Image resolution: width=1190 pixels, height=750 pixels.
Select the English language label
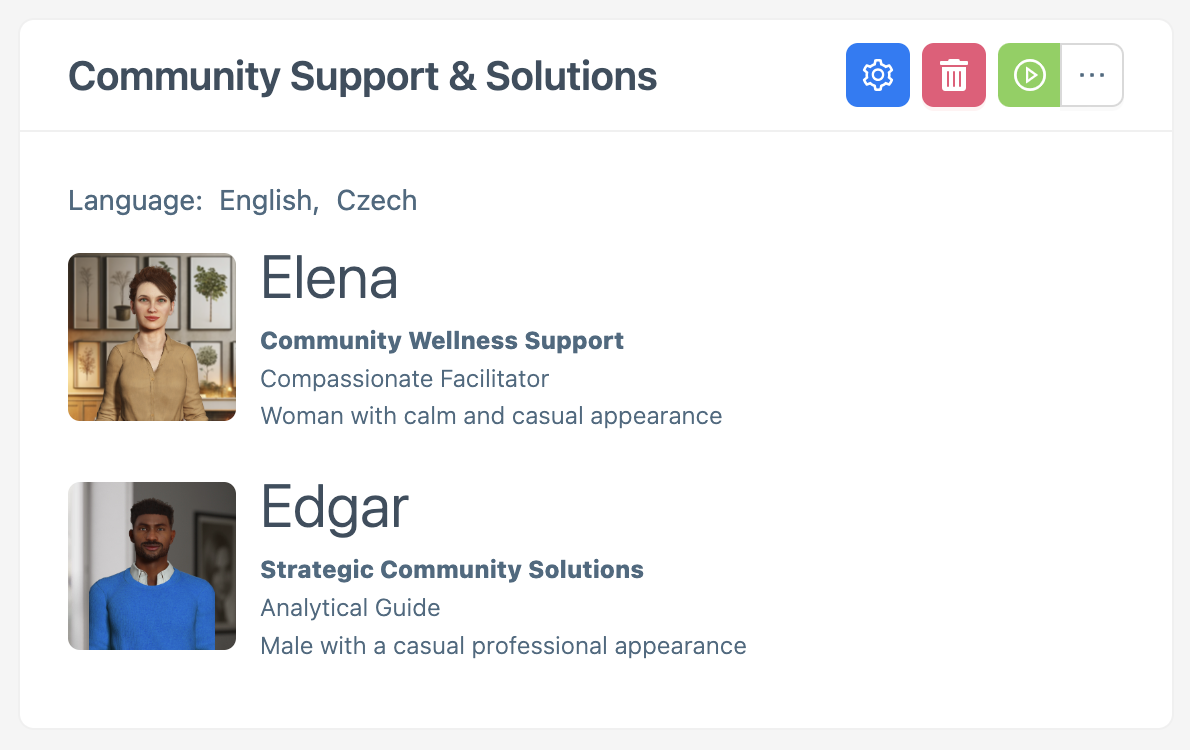(x=267, y=200)
